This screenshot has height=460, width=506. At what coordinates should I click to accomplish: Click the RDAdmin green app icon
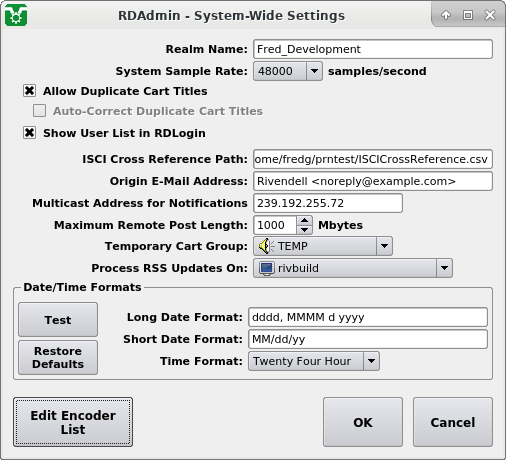[16, 15]
